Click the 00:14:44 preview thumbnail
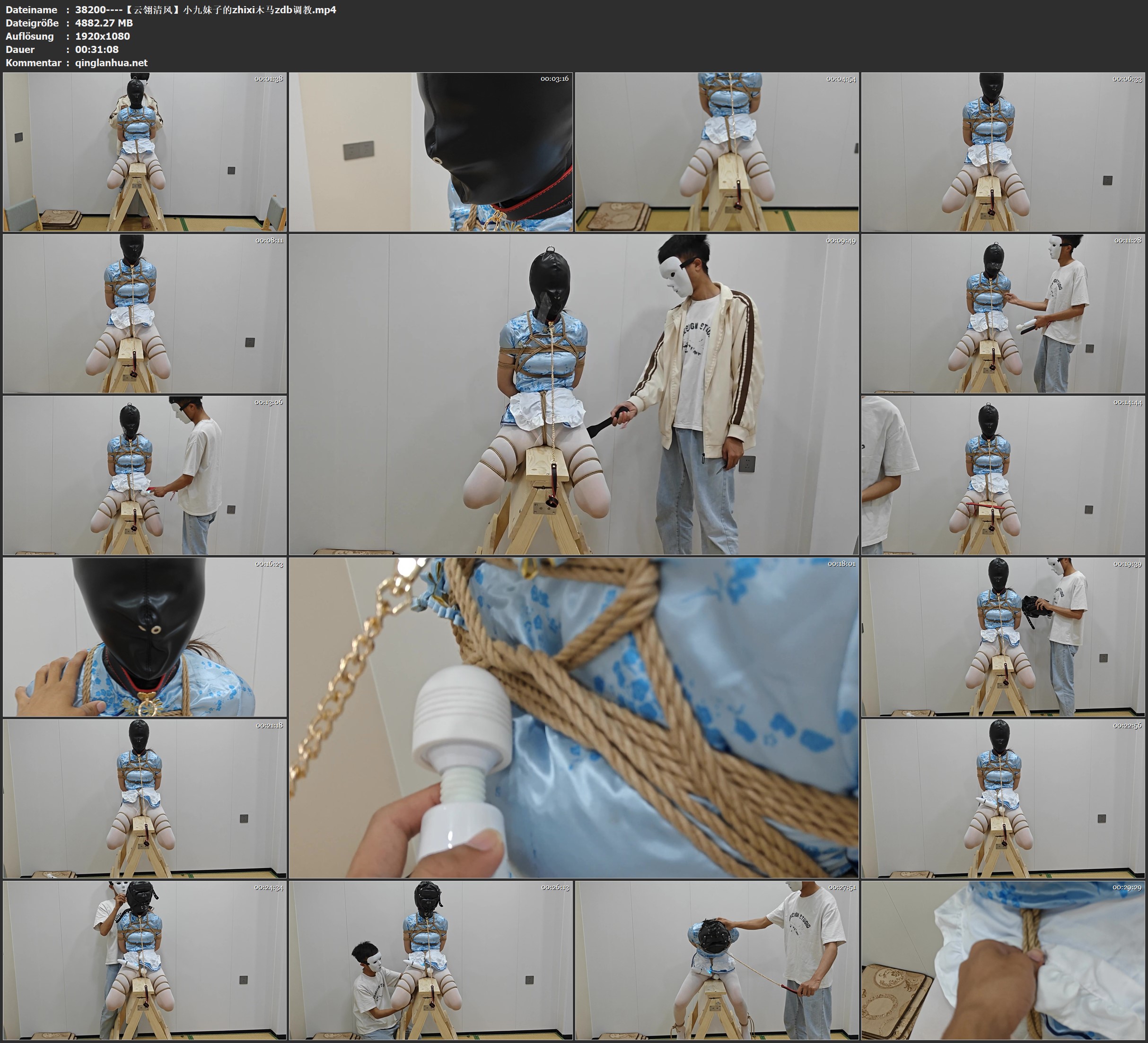Image resolution: width=1148 pixels, height=1043 pixels. tap(1003, 475)
